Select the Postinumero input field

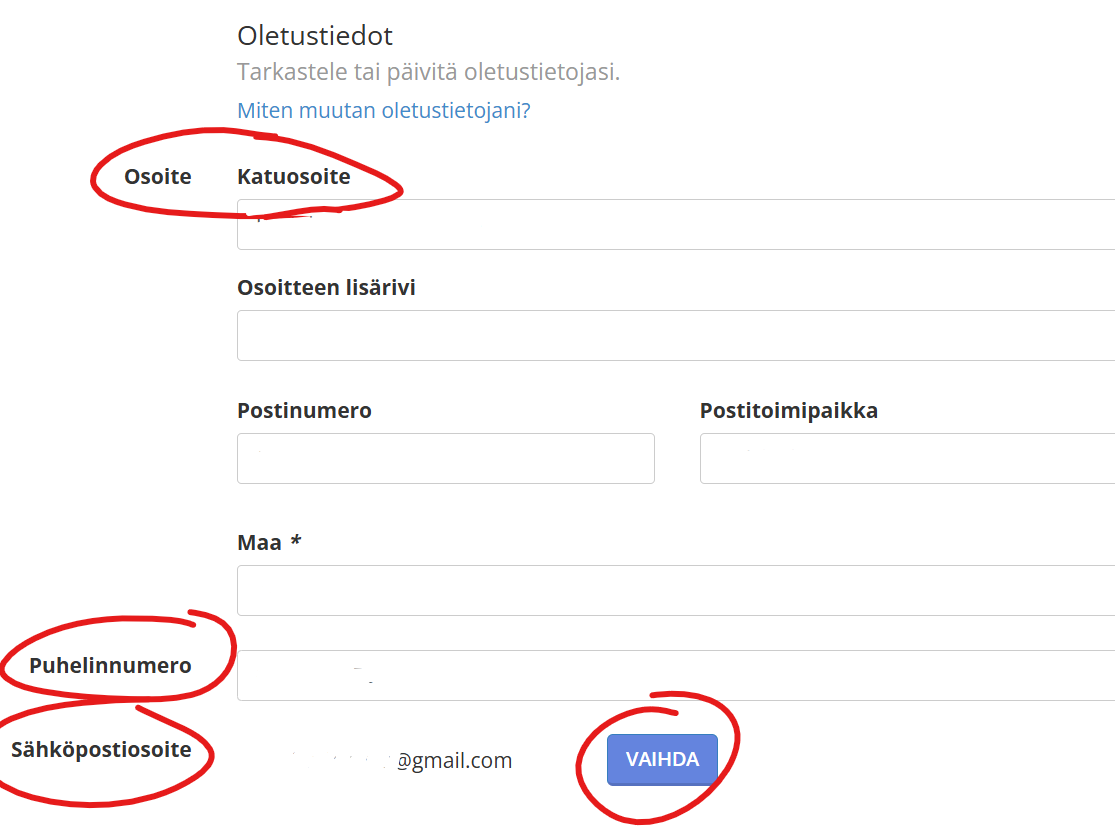coord(445,459)
